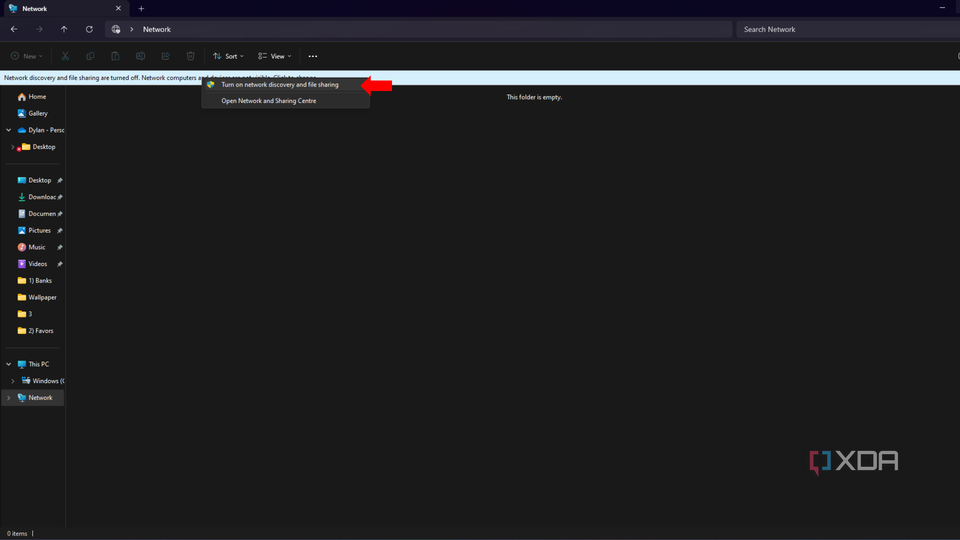Image resolution: width=960 pixels, height=540 pixels.
Task: Open pinned Pictures folder
Action: (x=34, y=230)
